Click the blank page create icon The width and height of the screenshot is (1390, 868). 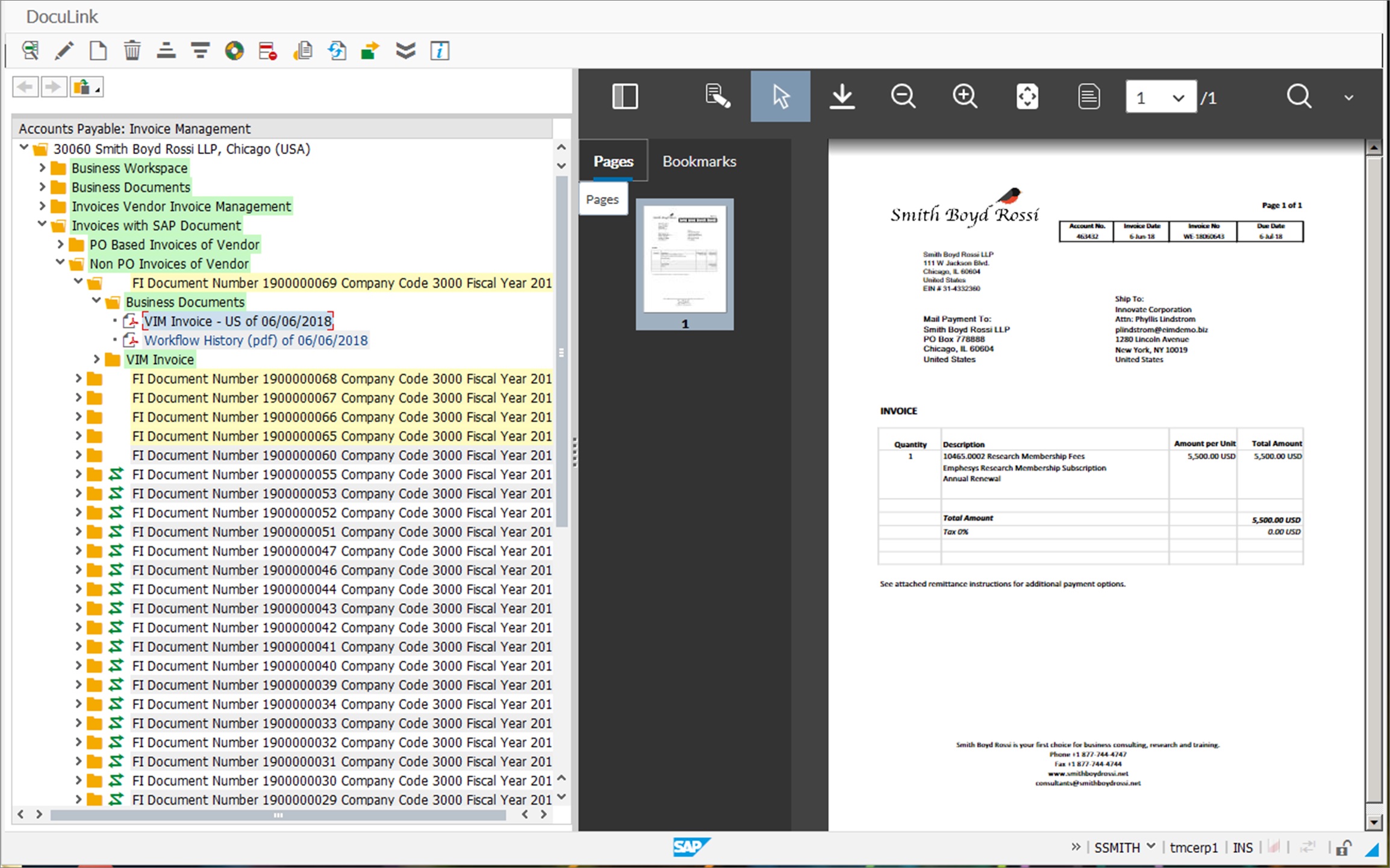pyautogui.click(x=98, y=51)
